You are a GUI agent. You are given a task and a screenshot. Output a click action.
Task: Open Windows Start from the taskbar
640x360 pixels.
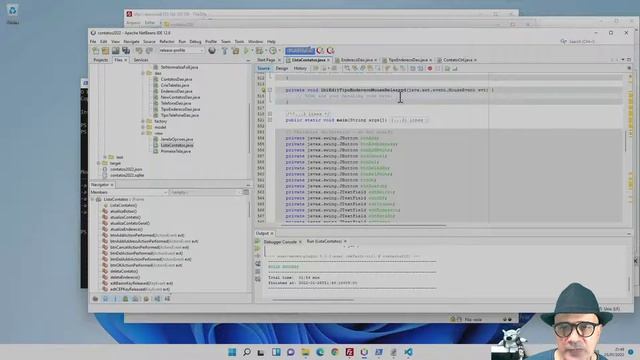click(x=232, y=352)
